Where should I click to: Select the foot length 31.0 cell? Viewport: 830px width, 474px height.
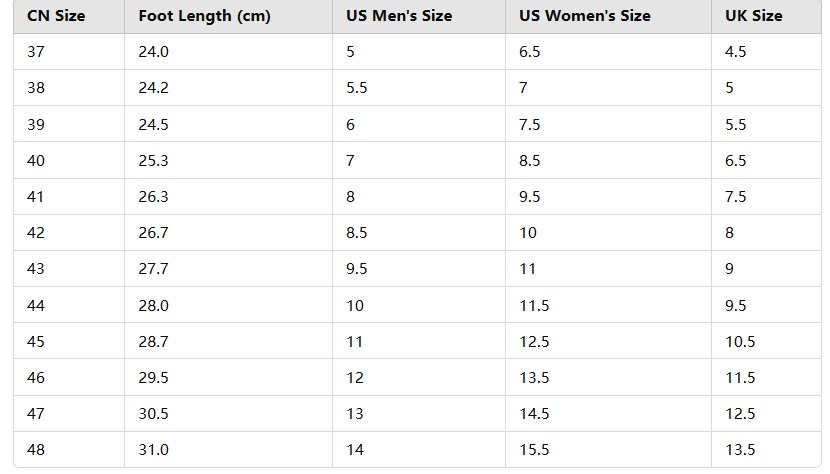(228, 450)
